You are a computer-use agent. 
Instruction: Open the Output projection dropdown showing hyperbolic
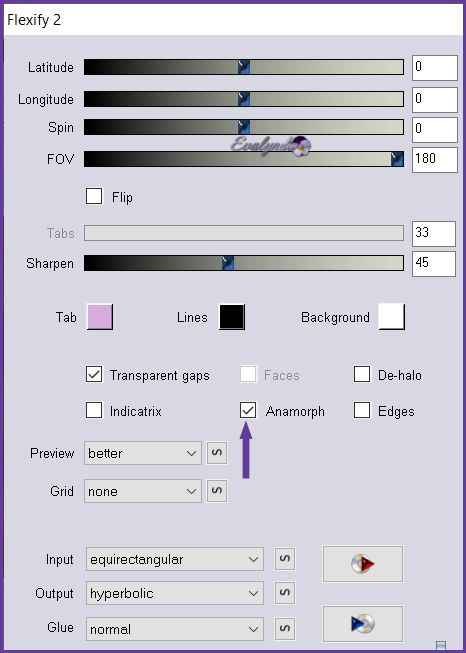pos(175,593)
